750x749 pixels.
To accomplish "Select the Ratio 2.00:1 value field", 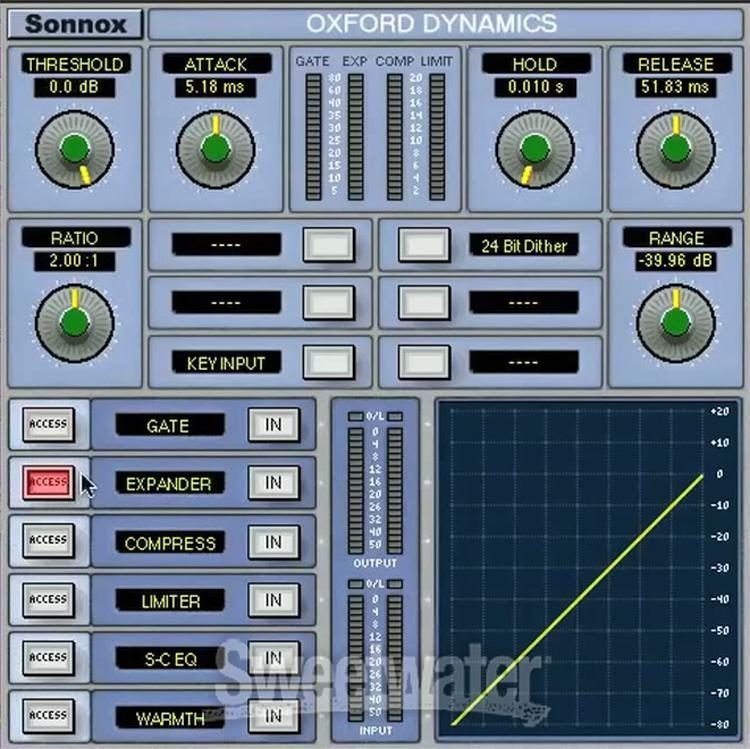I will (75, 261).
